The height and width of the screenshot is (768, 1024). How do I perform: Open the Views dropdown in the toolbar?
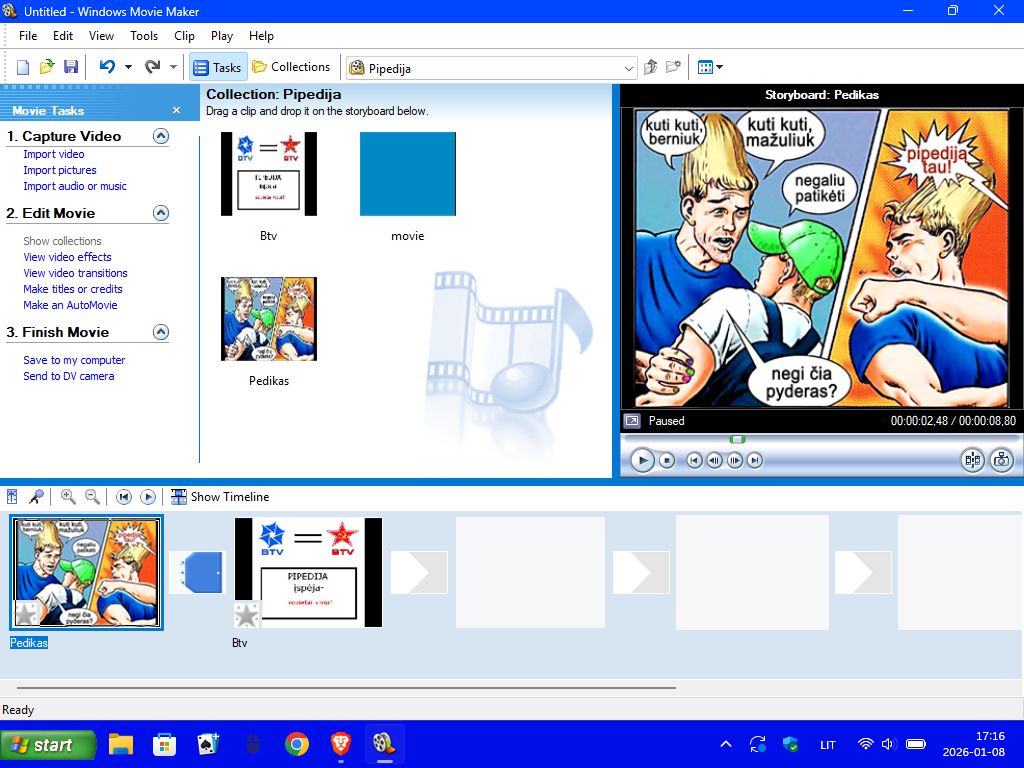pos(710,67)
